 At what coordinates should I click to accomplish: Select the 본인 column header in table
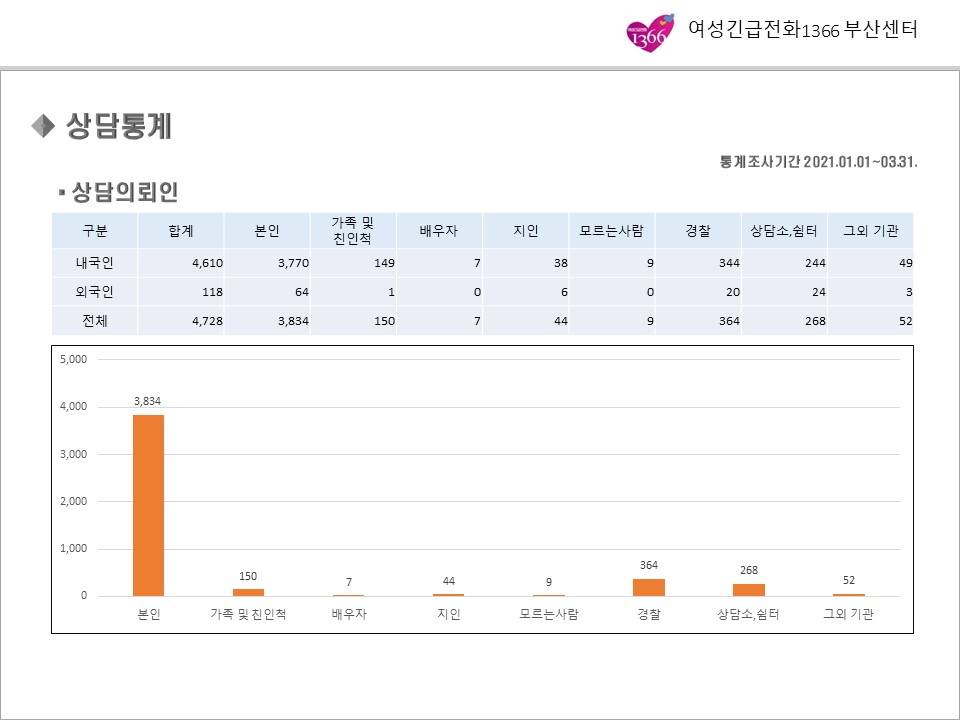pos(267,231)
